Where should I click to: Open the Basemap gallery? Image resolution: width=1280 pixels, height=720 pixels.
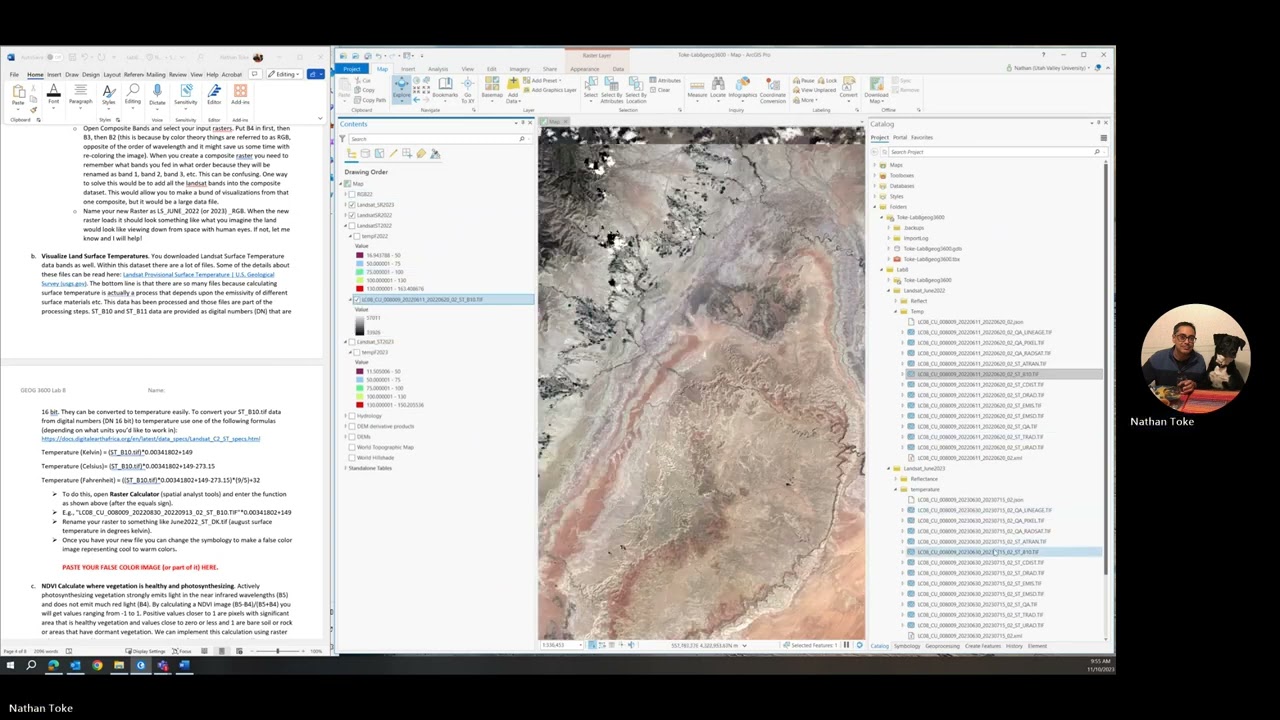(x=492, y=89)
